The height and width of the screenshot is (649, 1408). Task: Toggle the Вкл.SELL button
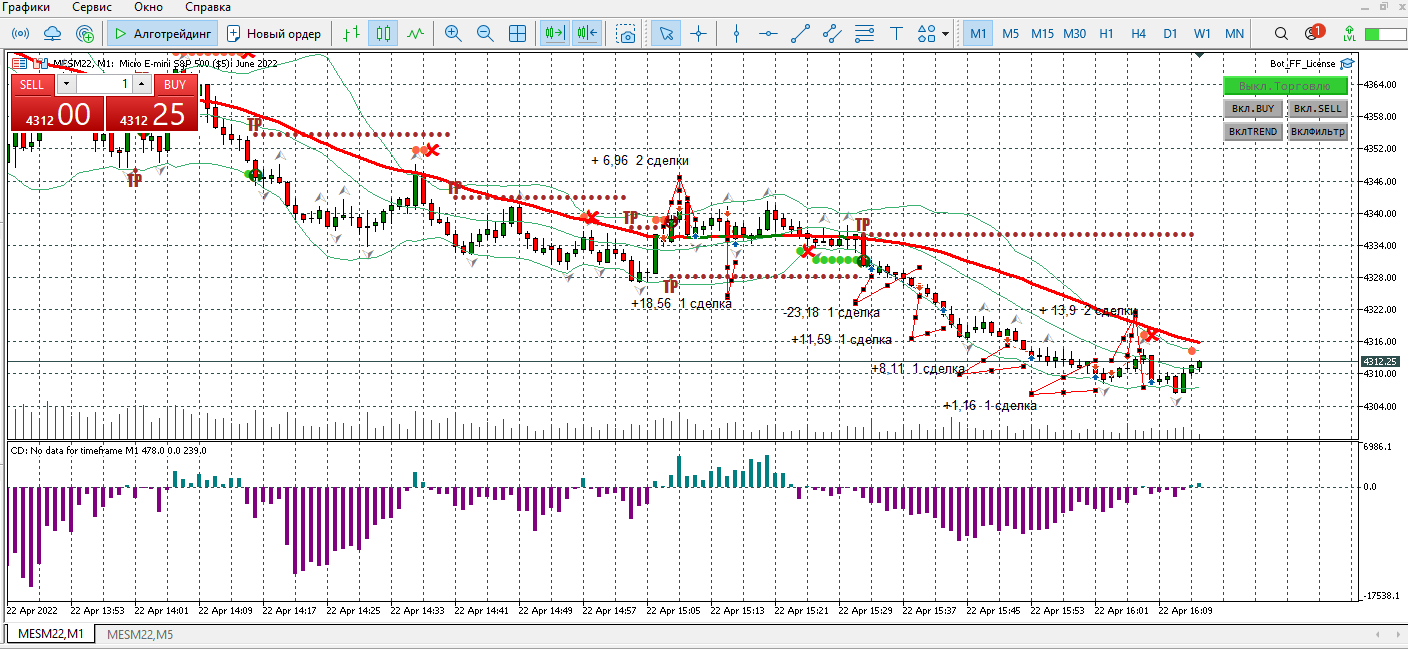1317,108
